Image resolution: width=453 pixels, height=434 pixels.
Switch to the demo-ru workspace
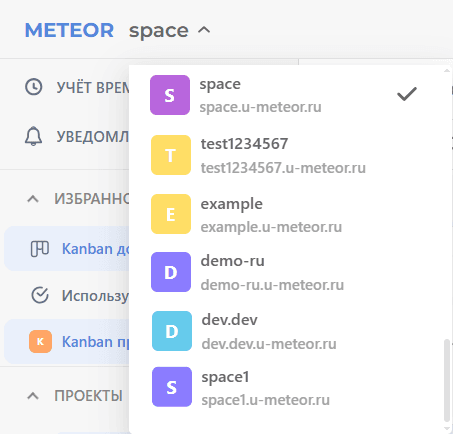(x=287, y=272)
